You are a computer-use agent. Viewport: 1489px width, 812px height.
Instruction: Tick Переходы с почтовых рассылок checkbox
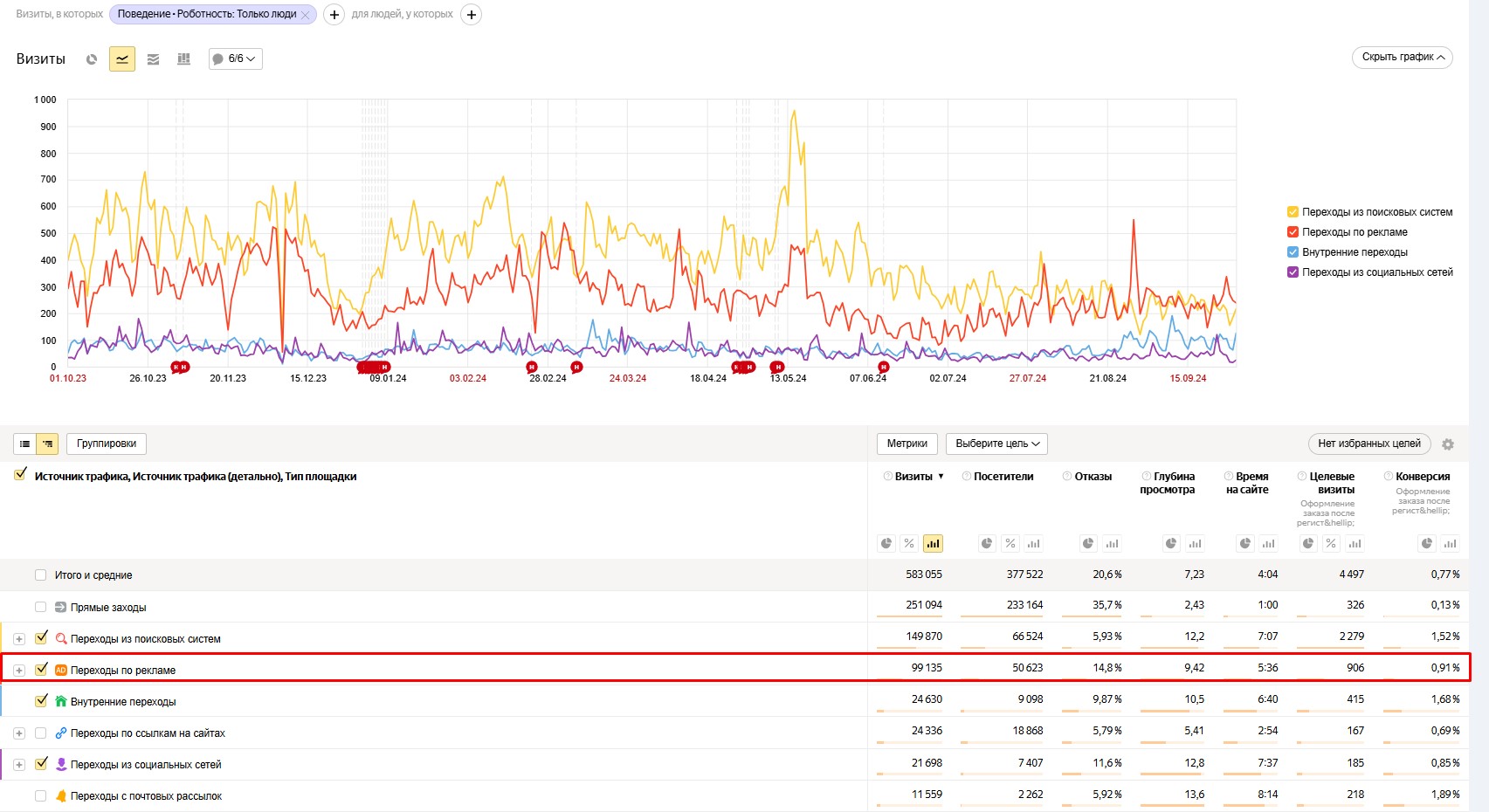41,795
